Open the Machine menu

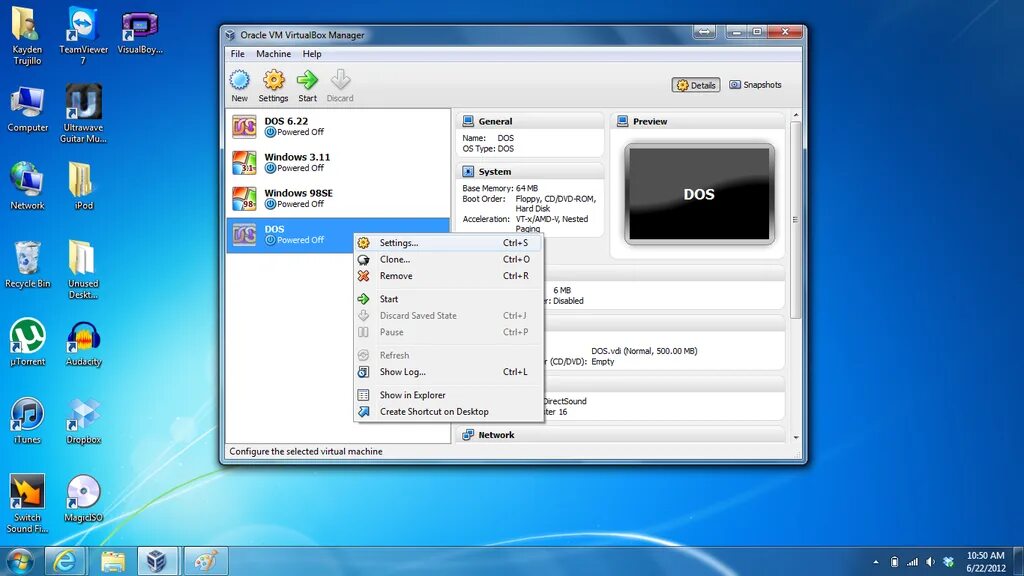click(x=274, y=54)
